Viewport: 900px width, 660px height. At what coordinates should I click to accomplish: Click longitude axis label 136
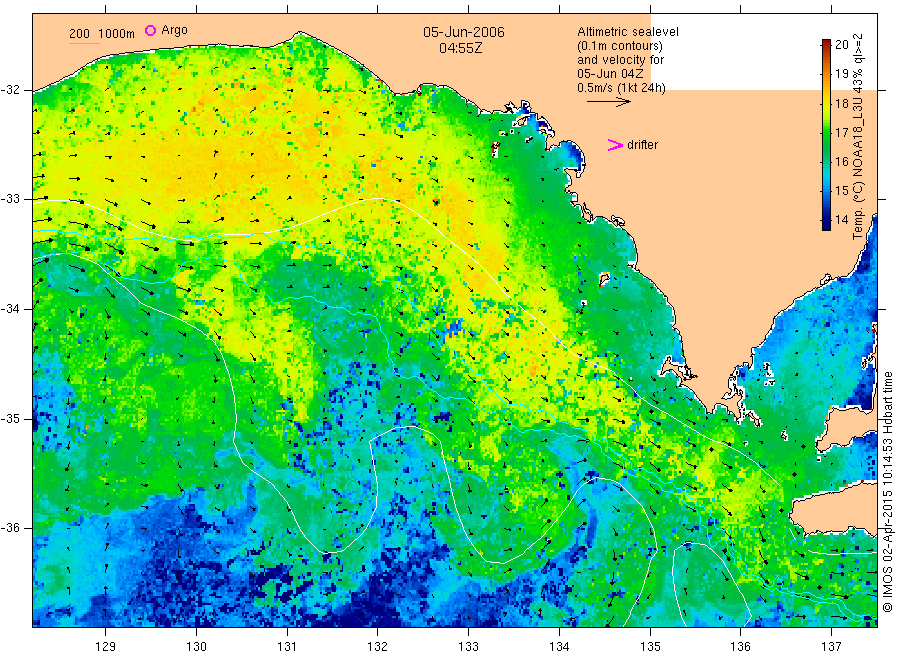click(740, 647)
